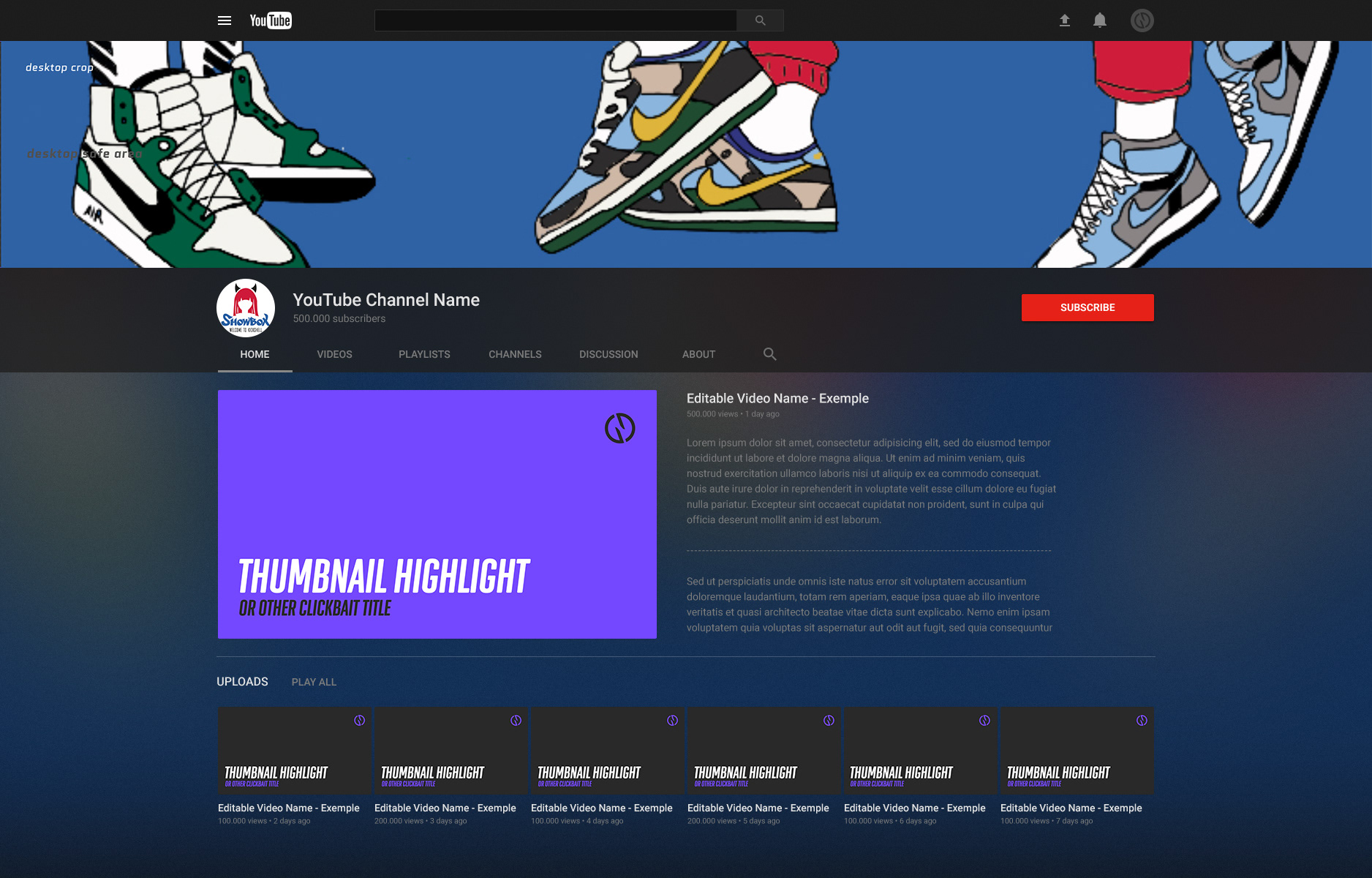This screenshot has width=1372, height=878.
Task: Click the ShowBox channel avatar
Action: tap(246, 308)
